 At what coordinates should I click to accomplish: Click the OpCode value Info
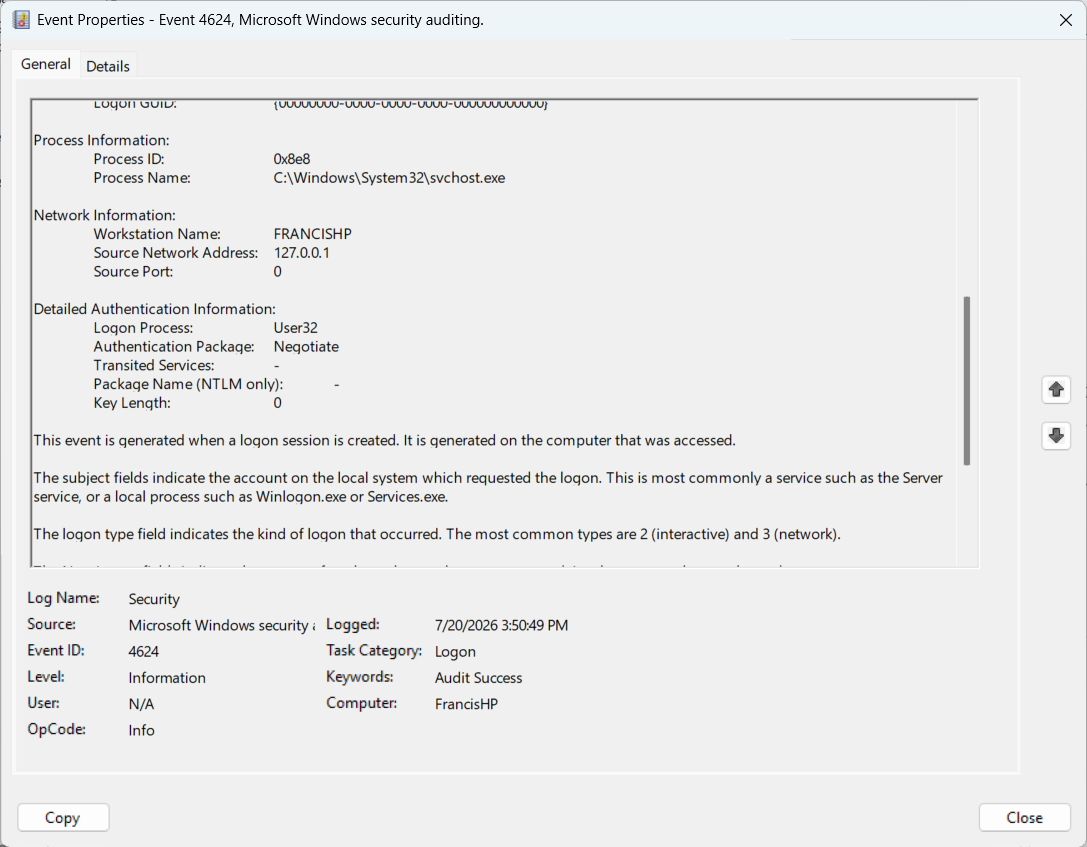click(141, 731)
